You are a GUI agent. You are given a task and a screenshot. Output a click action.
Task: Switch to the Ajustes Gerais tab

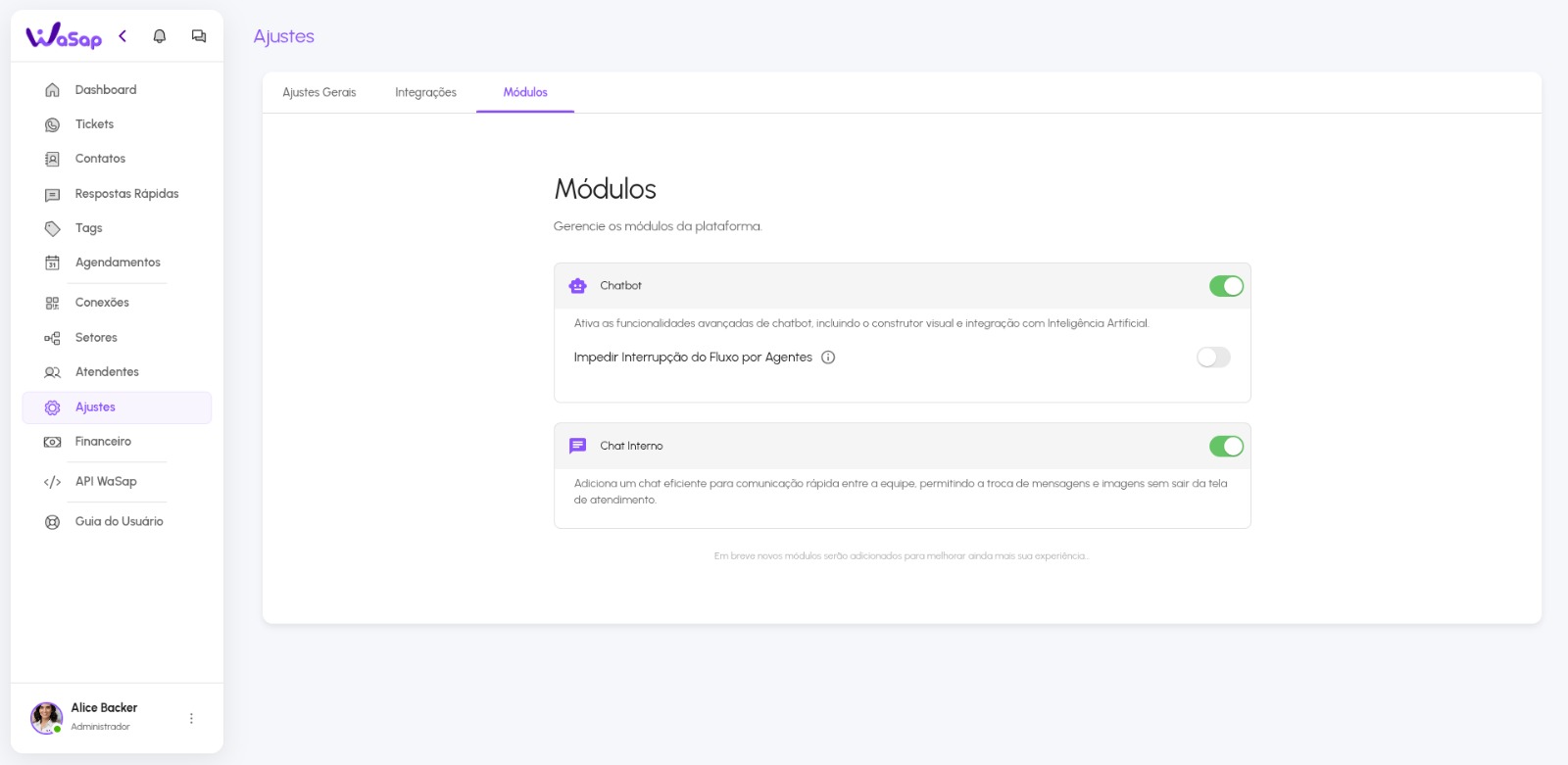(x=319, y=93)
